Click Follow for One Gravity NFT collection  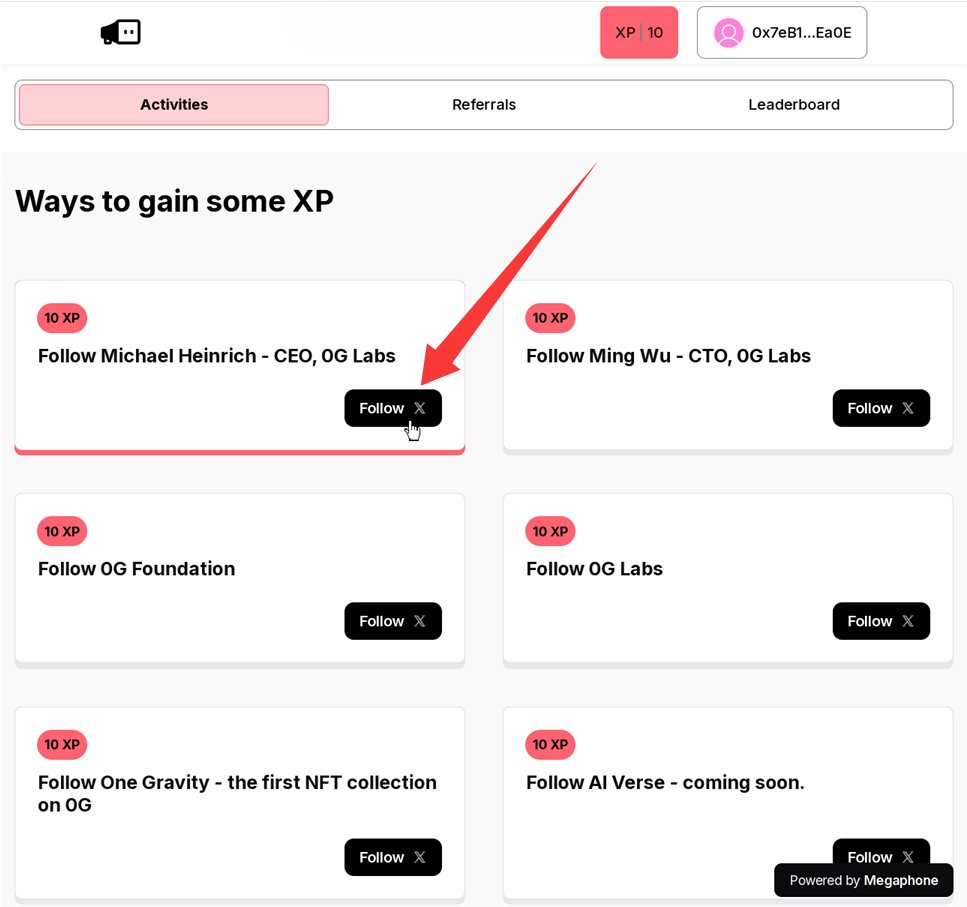coord(393,857)
